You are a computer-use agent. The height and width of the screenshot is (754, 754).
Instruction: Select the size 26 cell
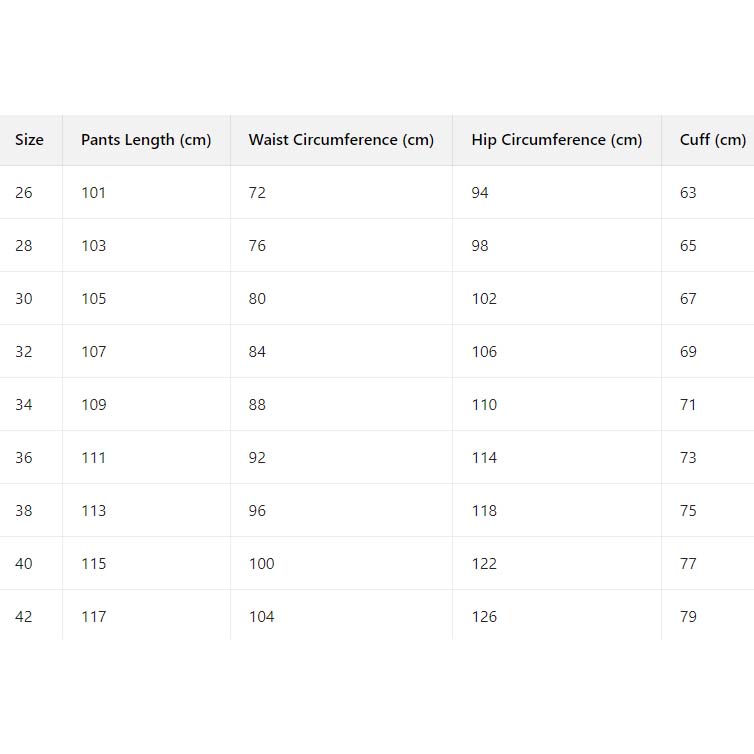(24, 193)
